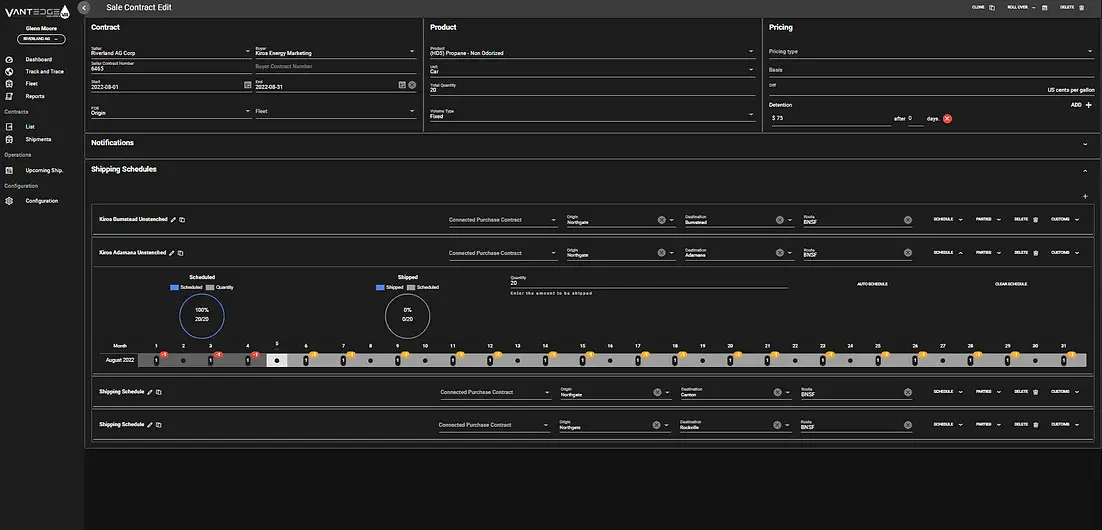Open the Dashboard page from the sidebar

[x=38, y=60]
